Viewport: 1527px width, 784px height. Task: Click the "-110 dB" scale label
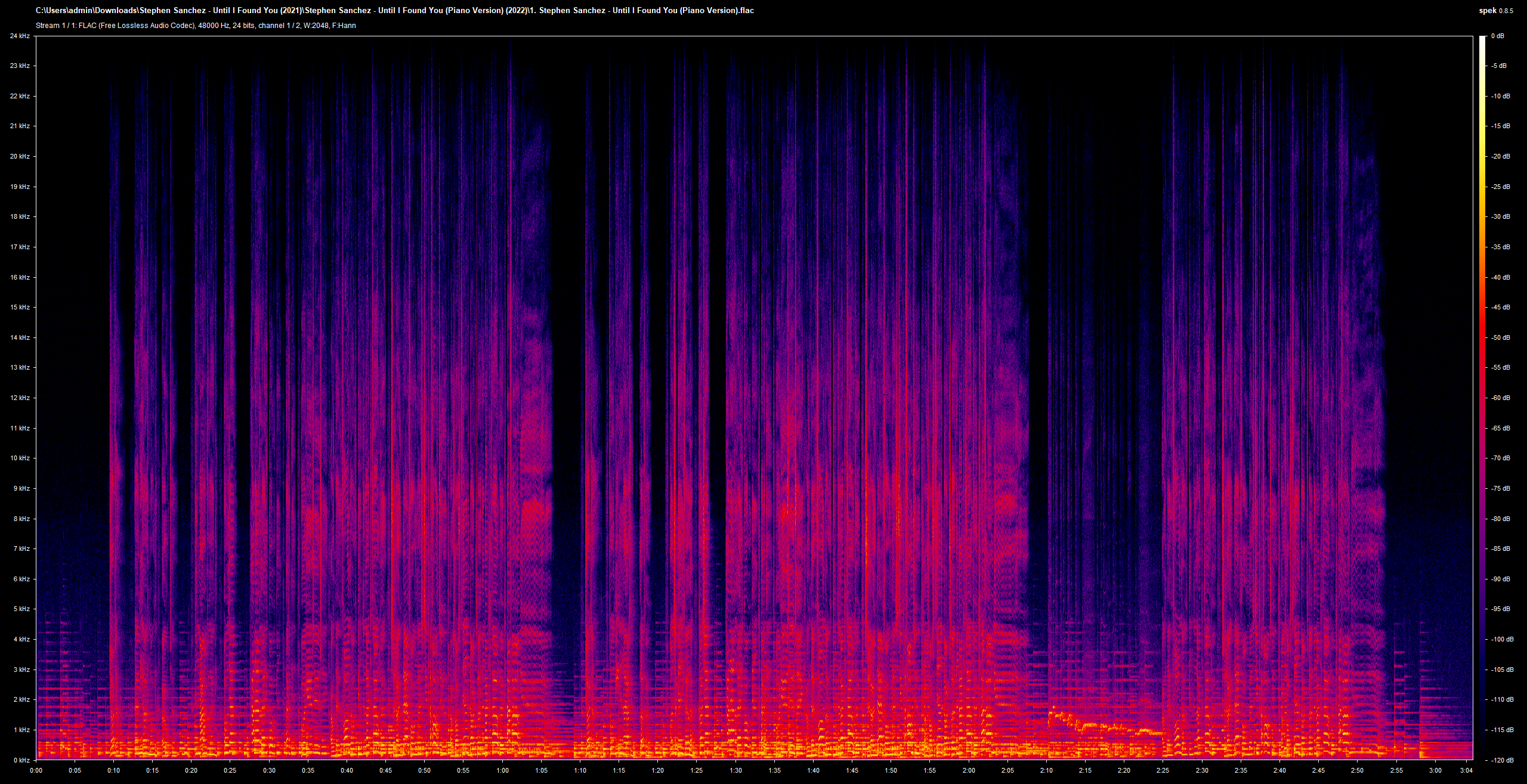[1502, 700]
